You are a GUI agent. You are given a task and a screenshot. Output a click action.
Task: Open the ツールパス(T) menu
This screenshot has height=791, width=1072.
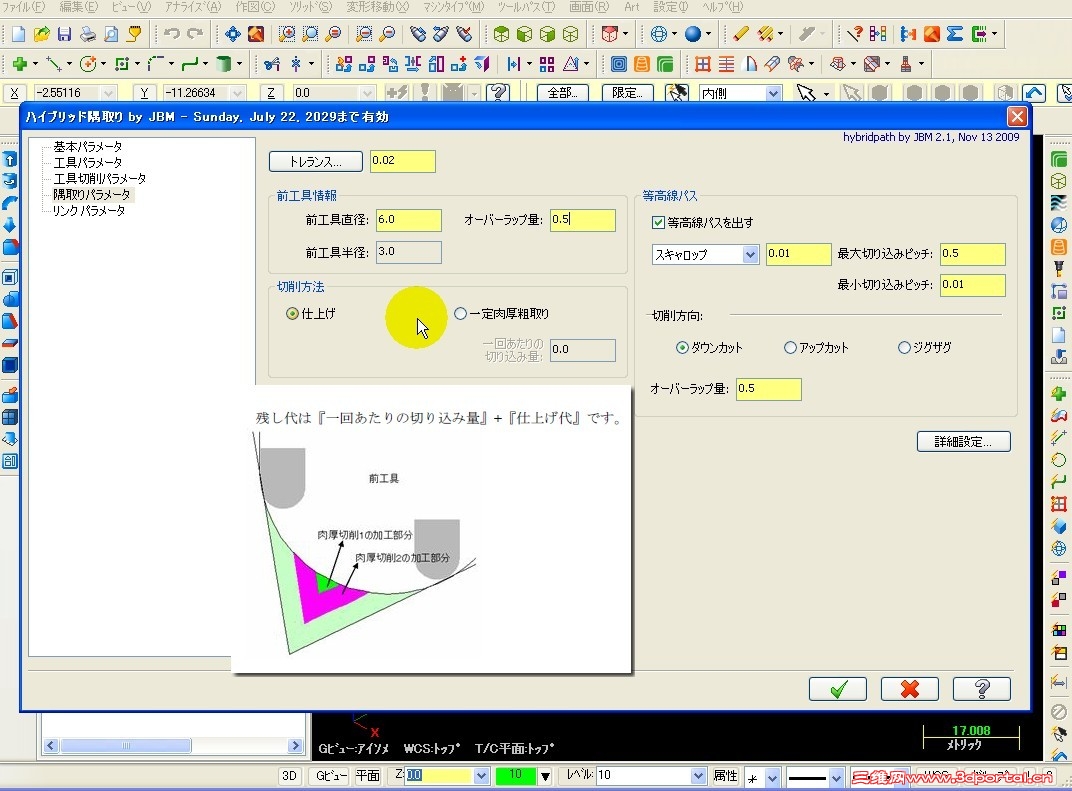526,7
